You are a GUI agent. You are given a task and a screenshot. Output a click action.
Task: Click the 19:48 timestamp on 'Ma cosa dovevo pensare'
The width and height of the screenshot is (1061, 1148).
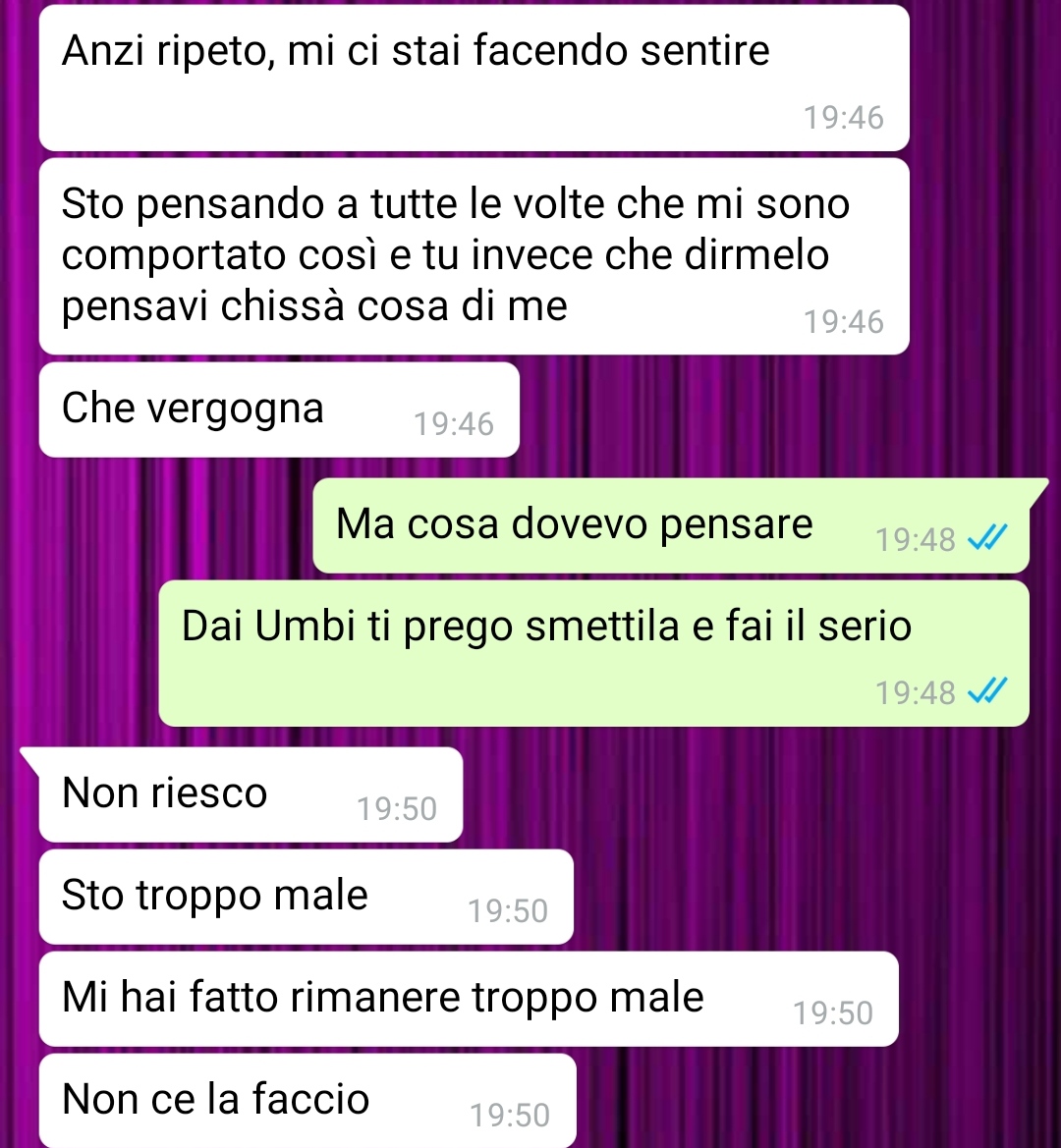[x=916, y=539]
